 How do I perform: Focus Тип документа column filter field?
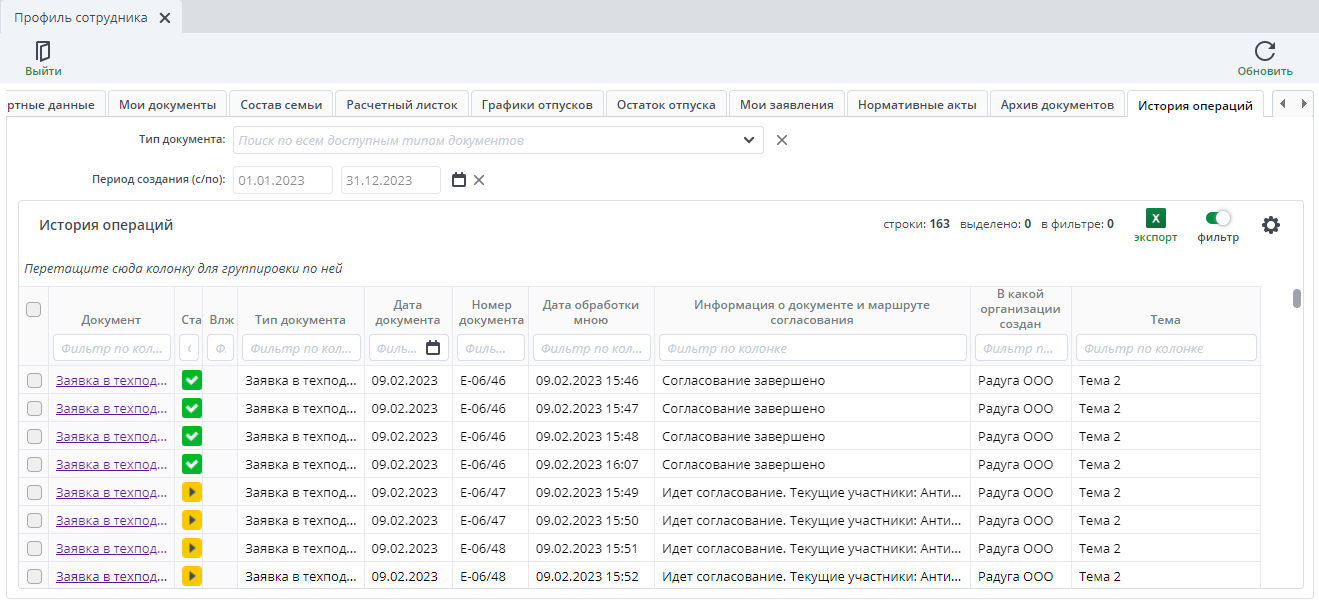[x=301, y=348]
